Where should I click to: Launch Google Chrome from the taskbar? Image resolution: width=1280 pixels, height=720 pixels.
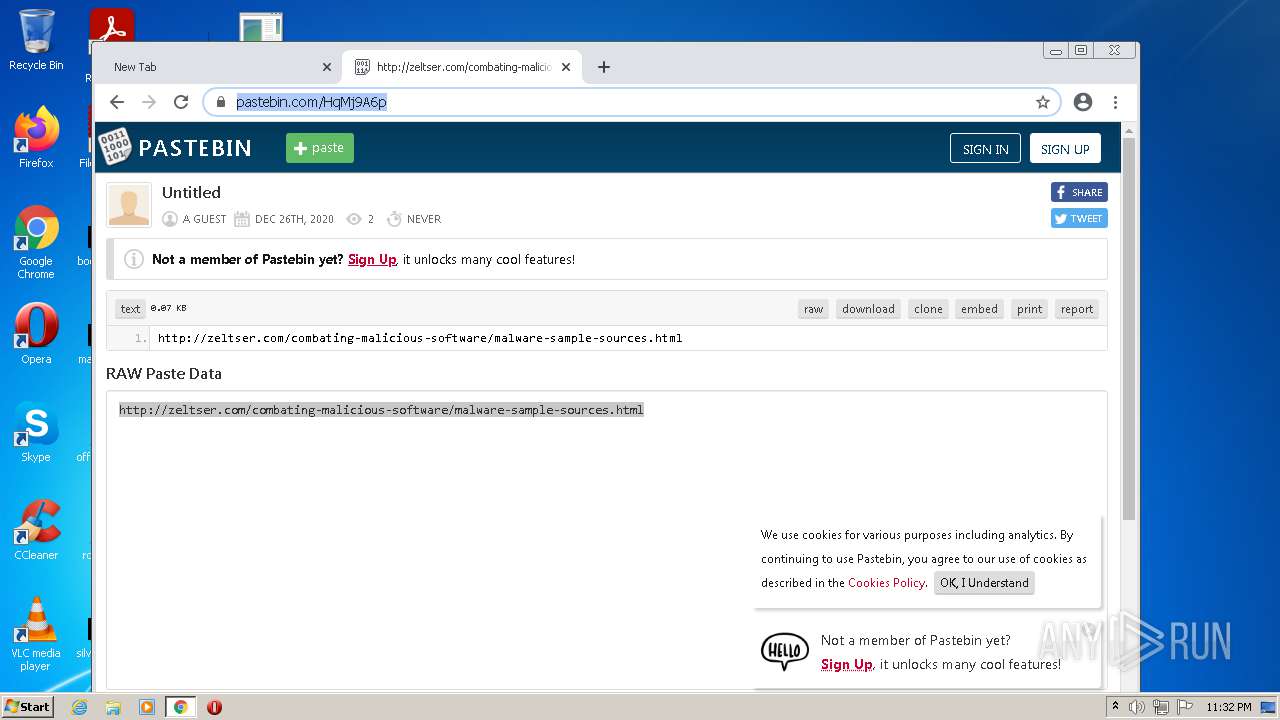(180, 707)
